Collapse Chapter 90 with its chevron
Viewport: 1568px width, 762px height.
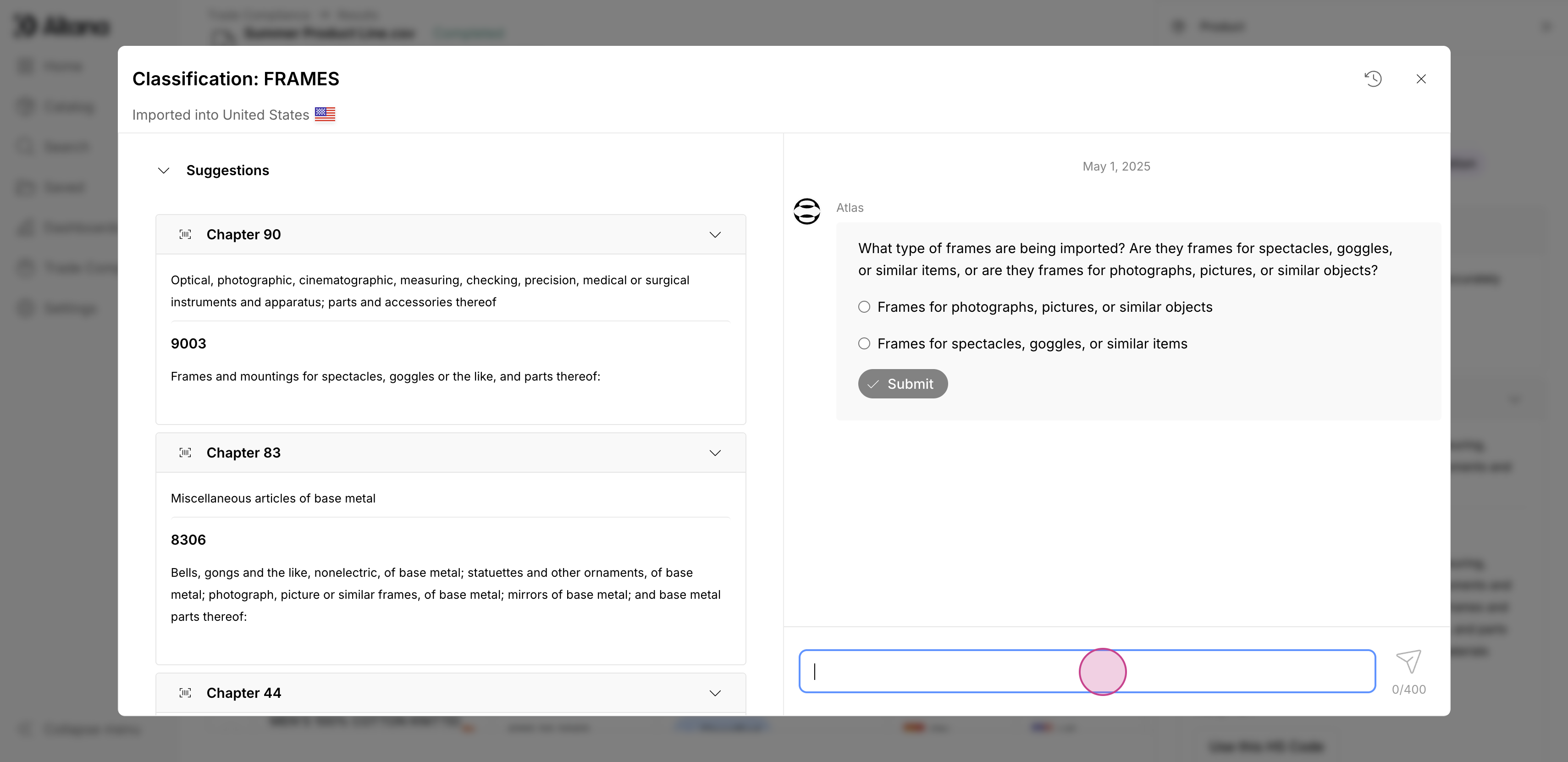(715, 235)
